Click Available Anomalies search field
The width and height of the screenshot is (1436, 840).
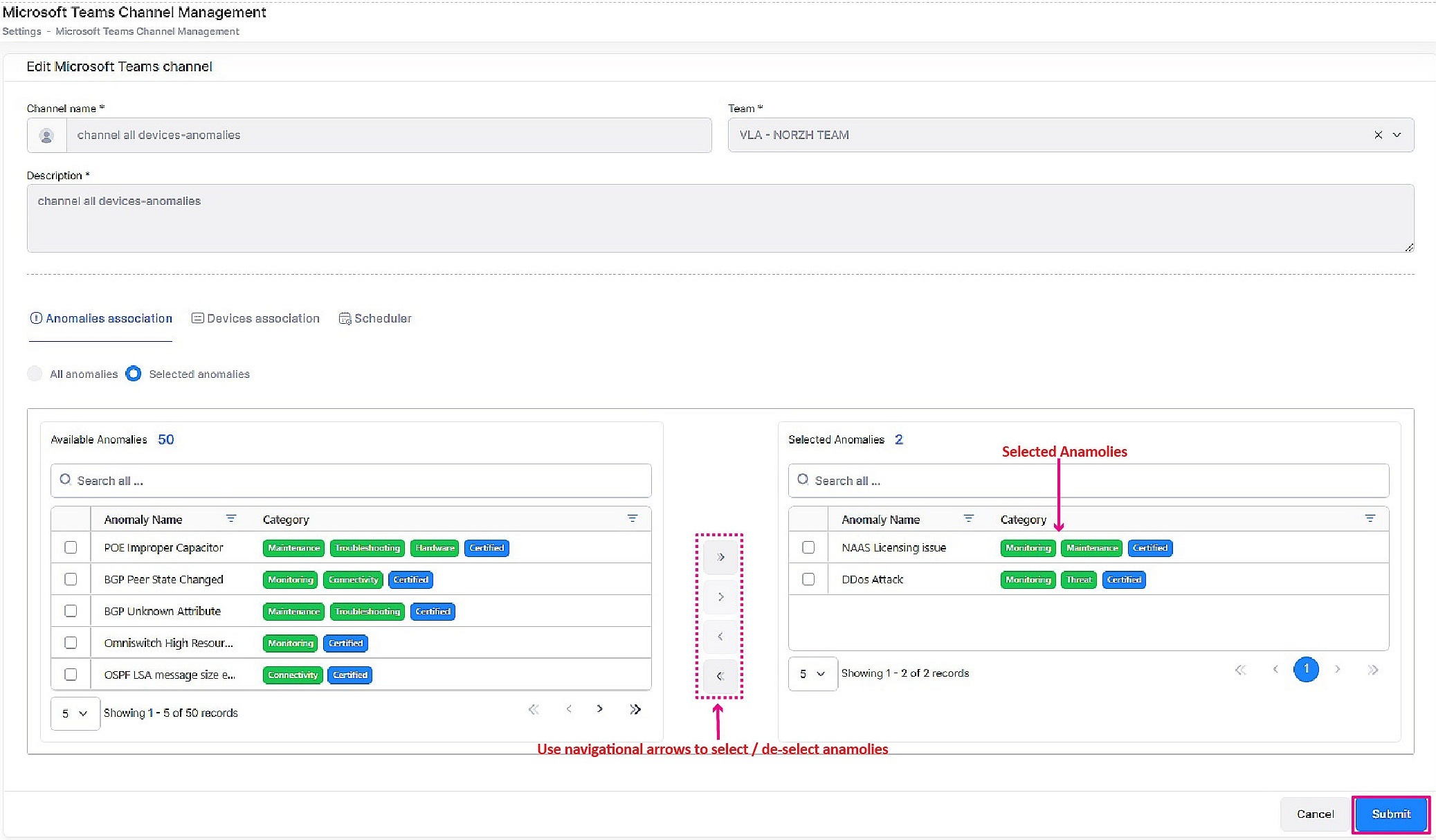pyautogui.click(x=351, y=480)
